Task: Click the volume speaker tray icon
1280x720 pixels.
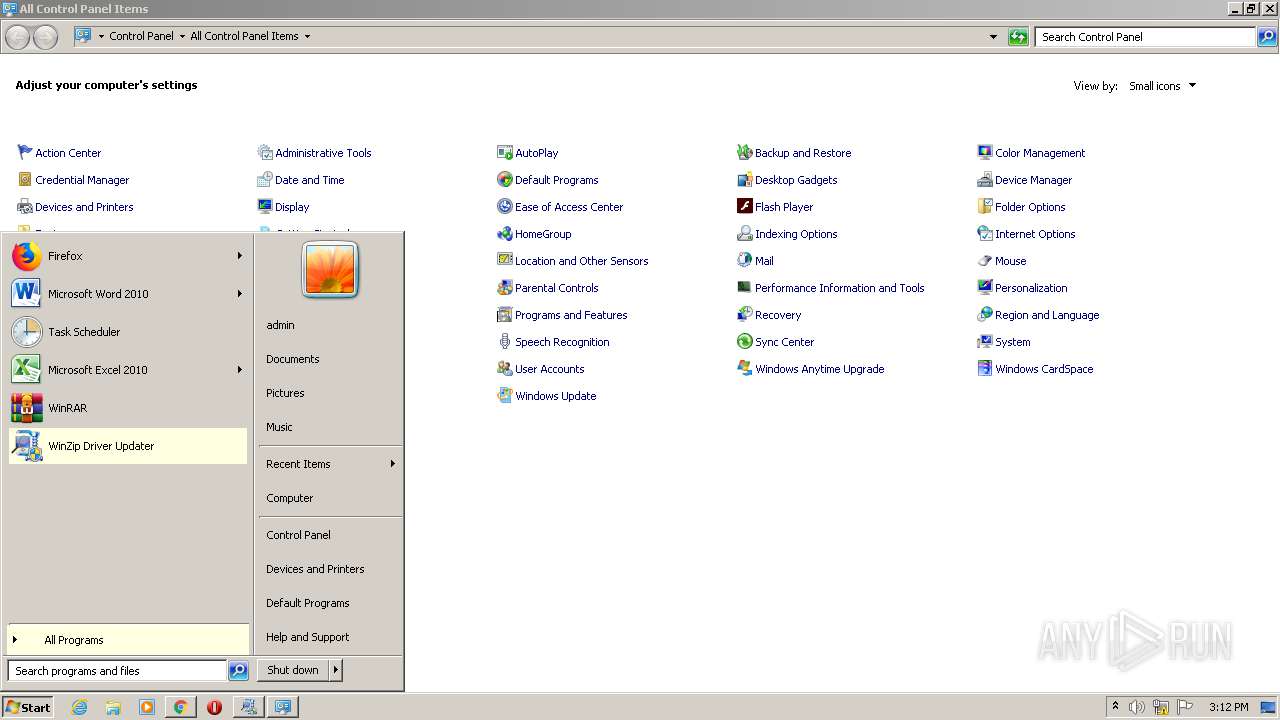Action: [x=1136, y=707]
